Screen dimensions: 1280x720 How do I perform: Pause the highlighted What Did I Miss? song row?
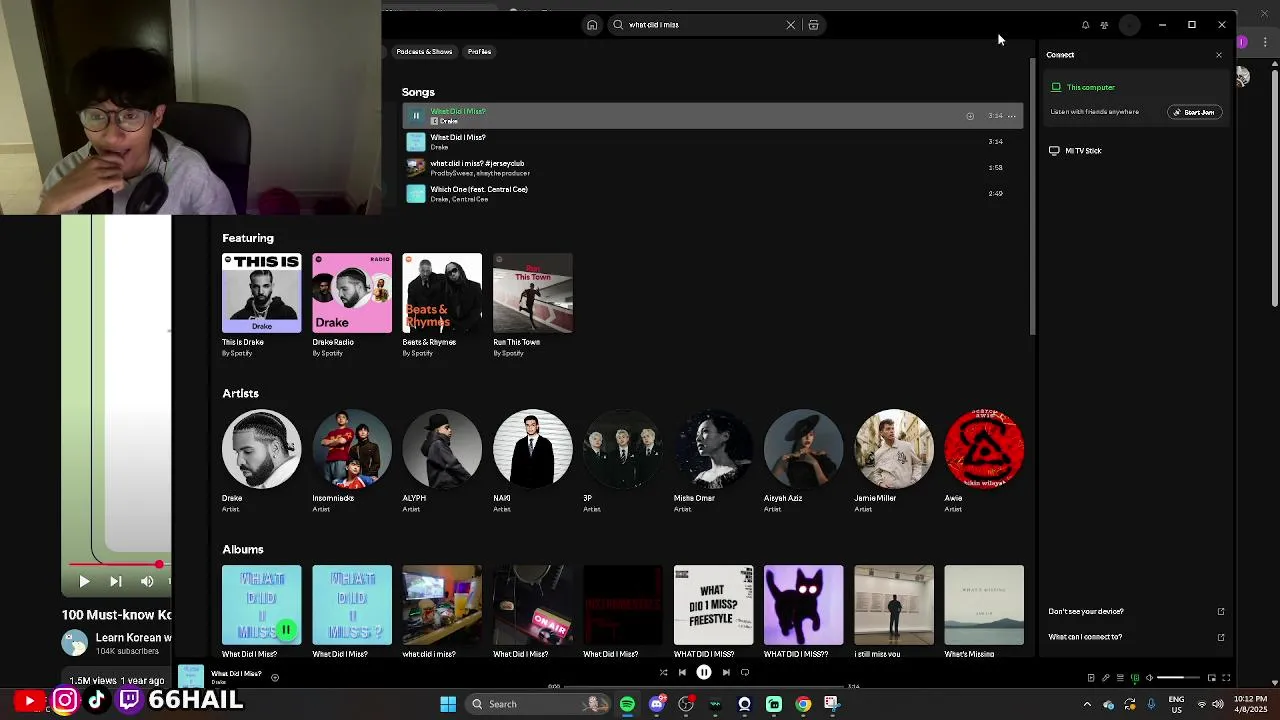(416, 116)
